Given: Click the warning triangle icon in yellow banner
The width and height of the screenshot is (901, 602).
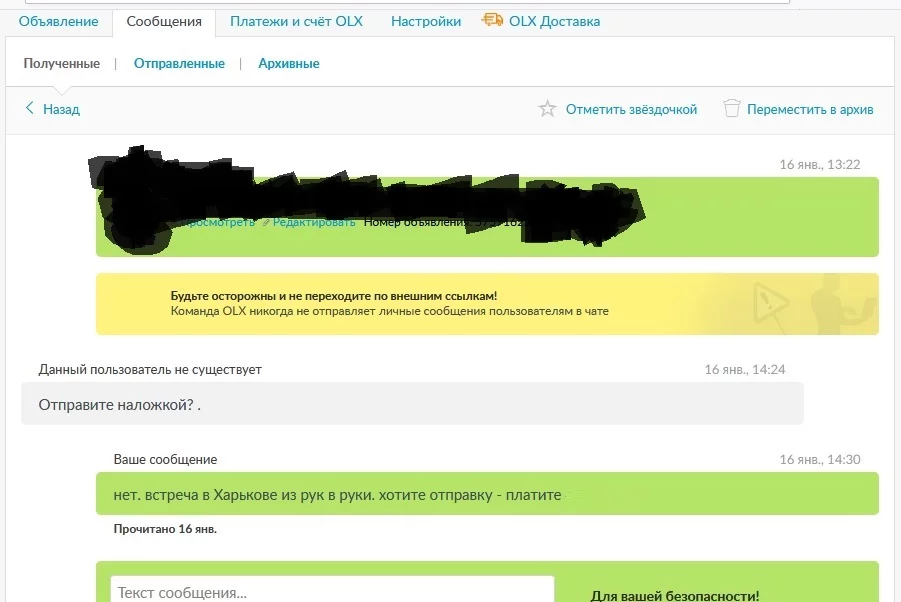Looking at the screenshot, I should coord(769,303).
